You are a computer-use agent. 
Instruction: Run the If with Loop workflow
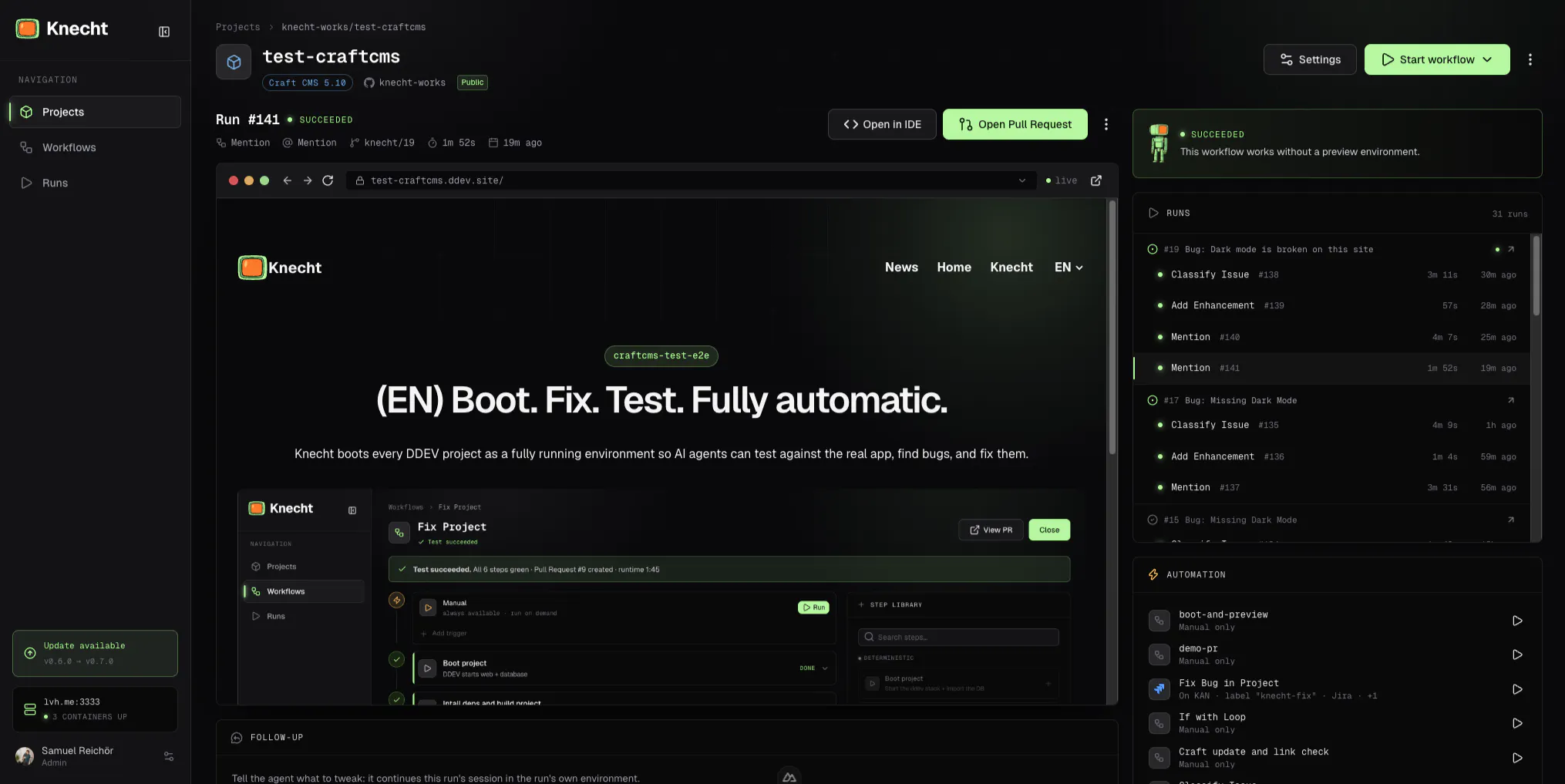(1517, 723)
